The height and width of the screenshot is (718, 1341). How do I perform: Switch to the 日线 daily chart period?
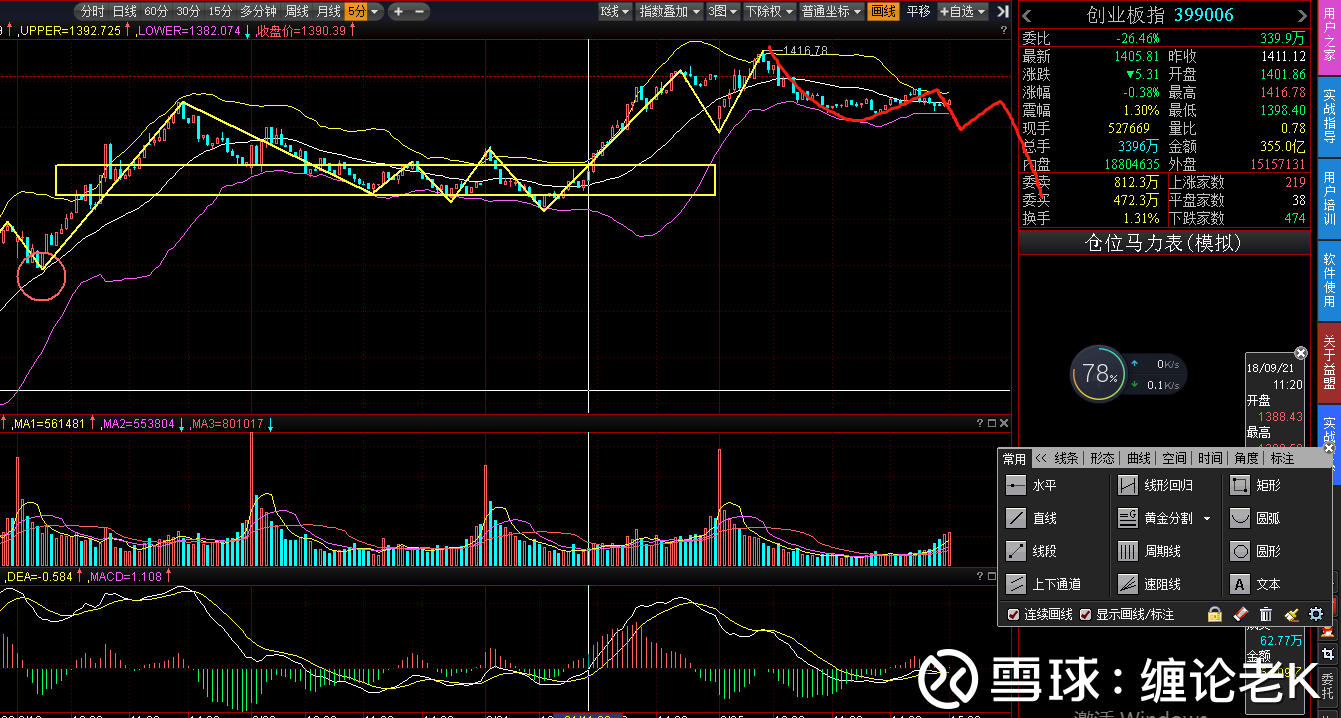(124, 11)
